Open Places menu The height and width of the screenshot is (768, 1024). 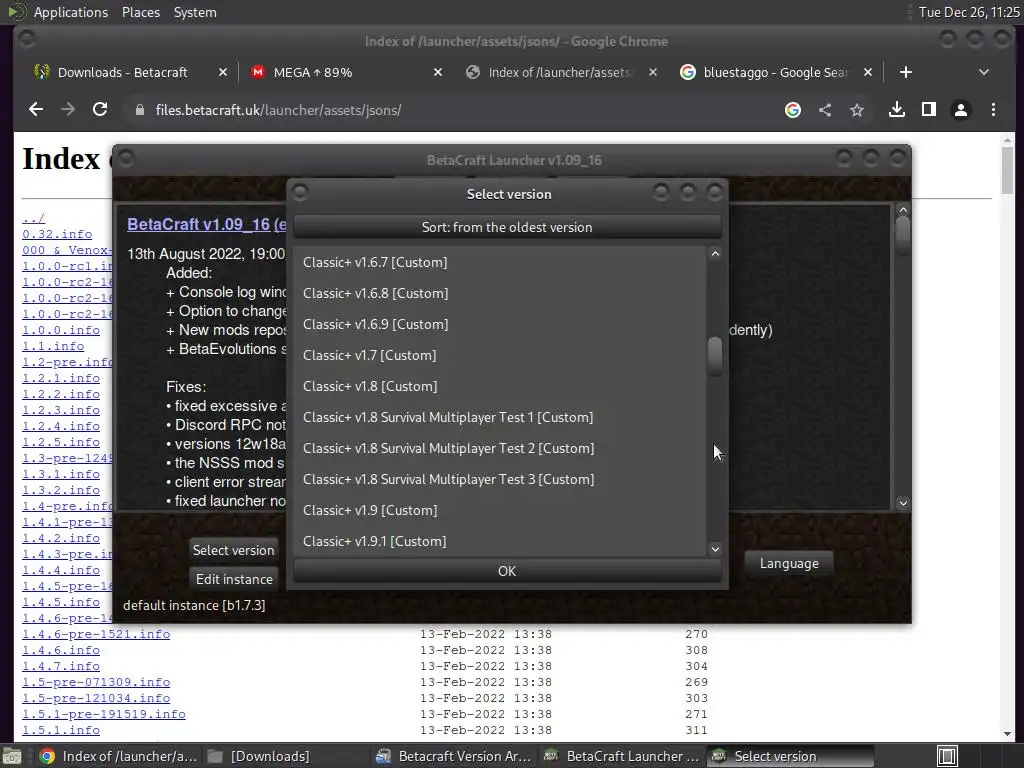[x=140, y=12]
